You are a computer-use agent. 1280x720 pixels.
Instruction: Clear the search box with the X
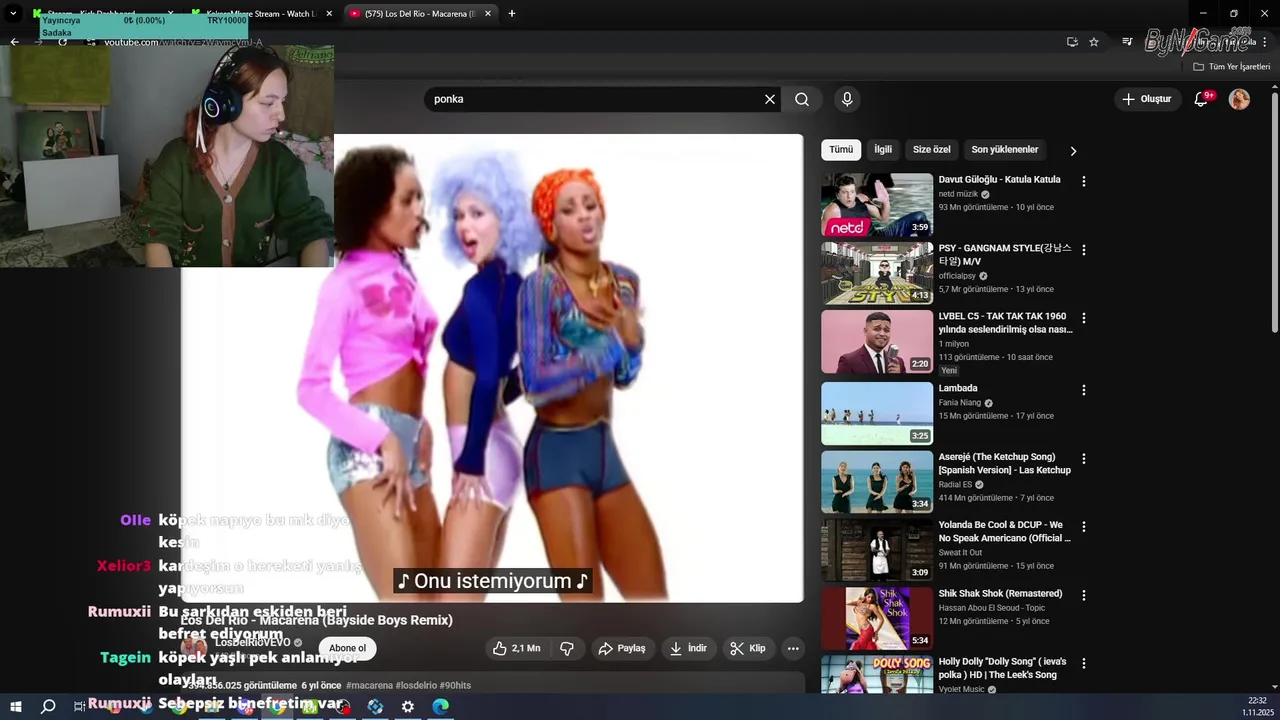(770, 99)
